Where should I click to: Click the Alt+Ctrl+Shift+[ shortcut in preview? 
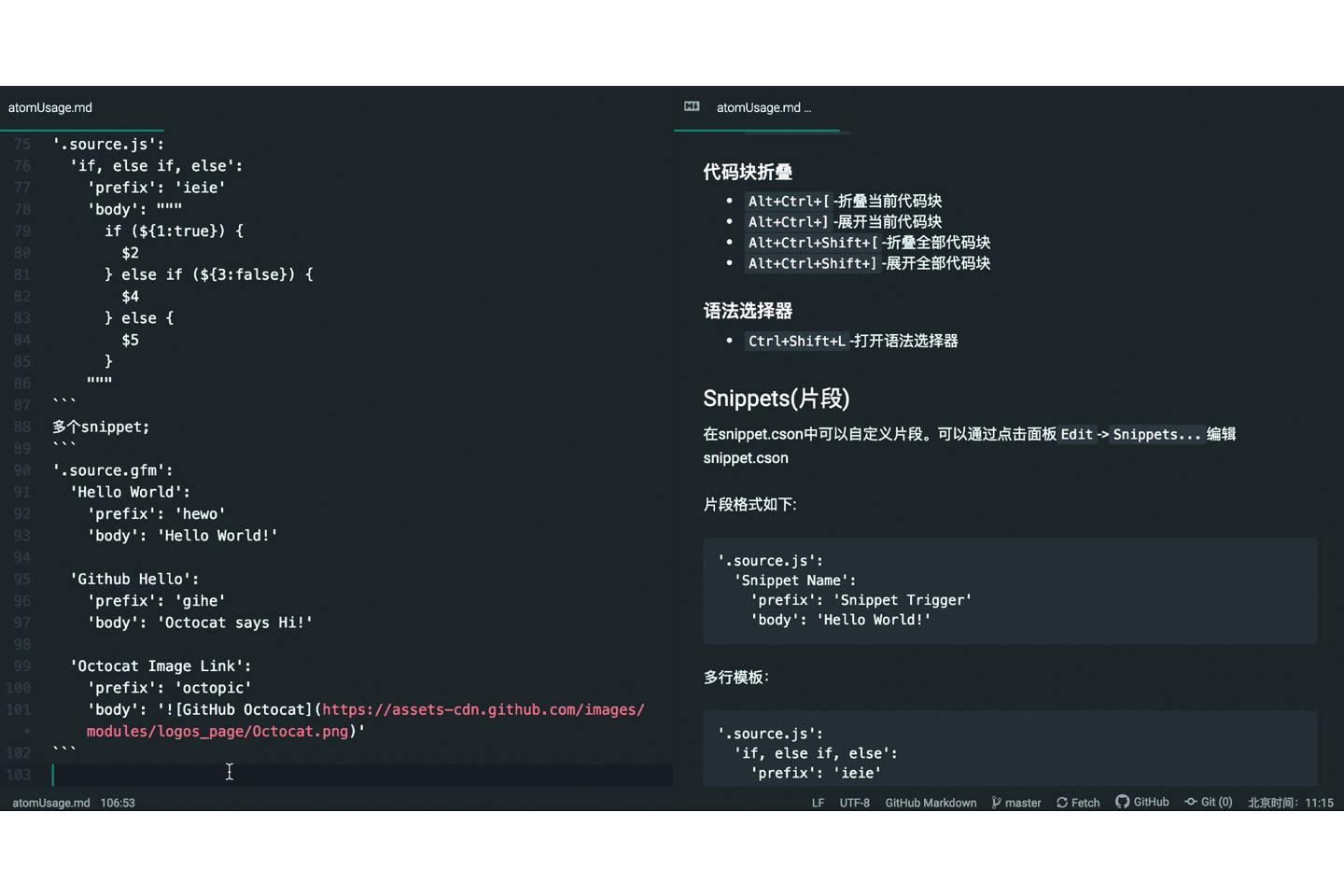point(812,243)
